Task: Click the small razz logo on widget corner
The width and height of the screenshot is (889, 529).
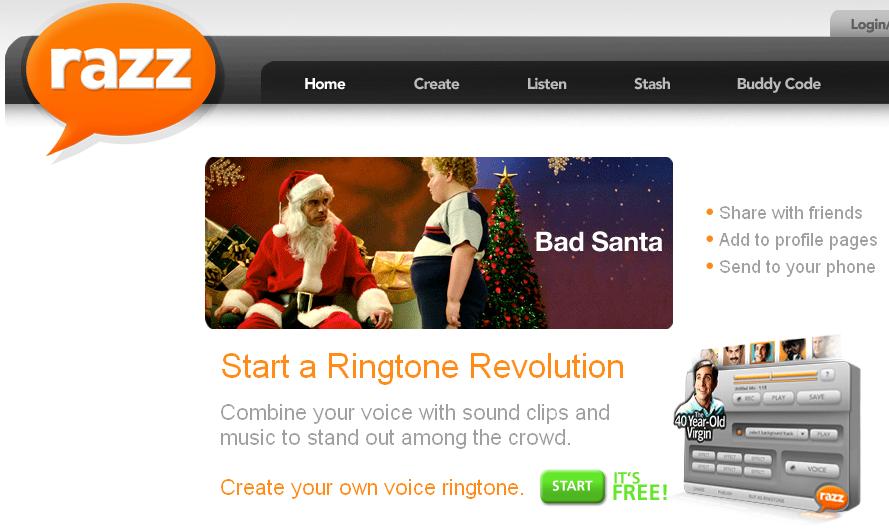Action: click(x=832, y=498)
